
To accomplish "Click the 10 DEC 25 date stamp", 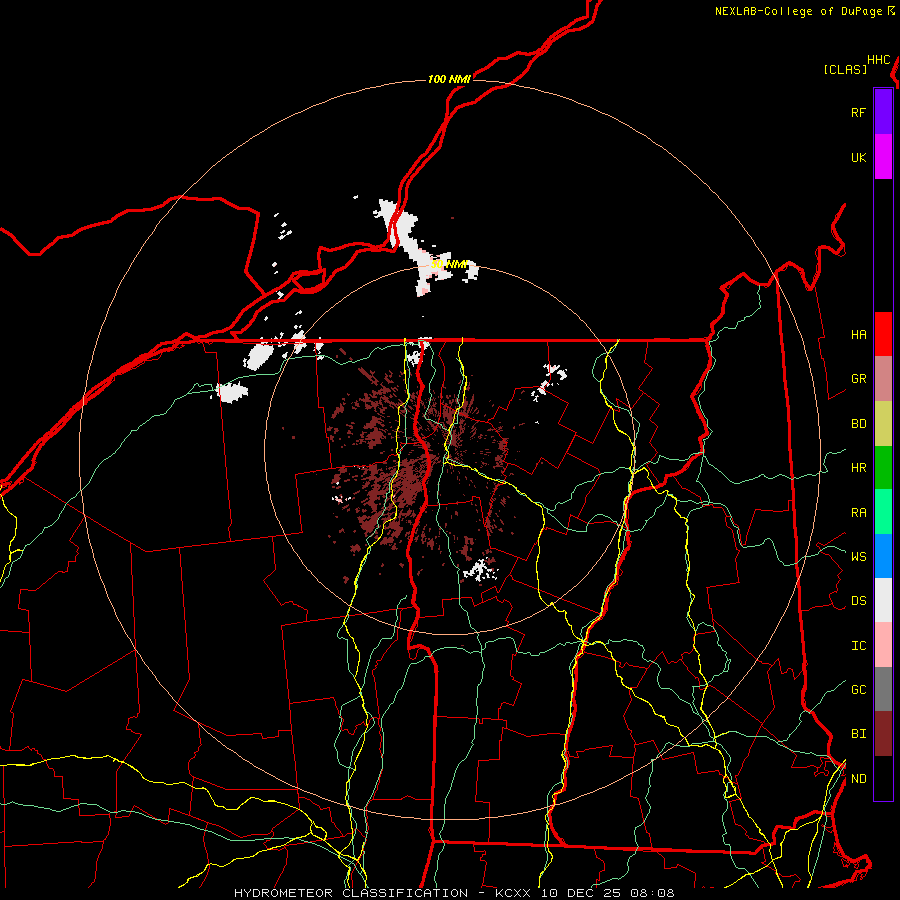I will click(x=580, y=893).
